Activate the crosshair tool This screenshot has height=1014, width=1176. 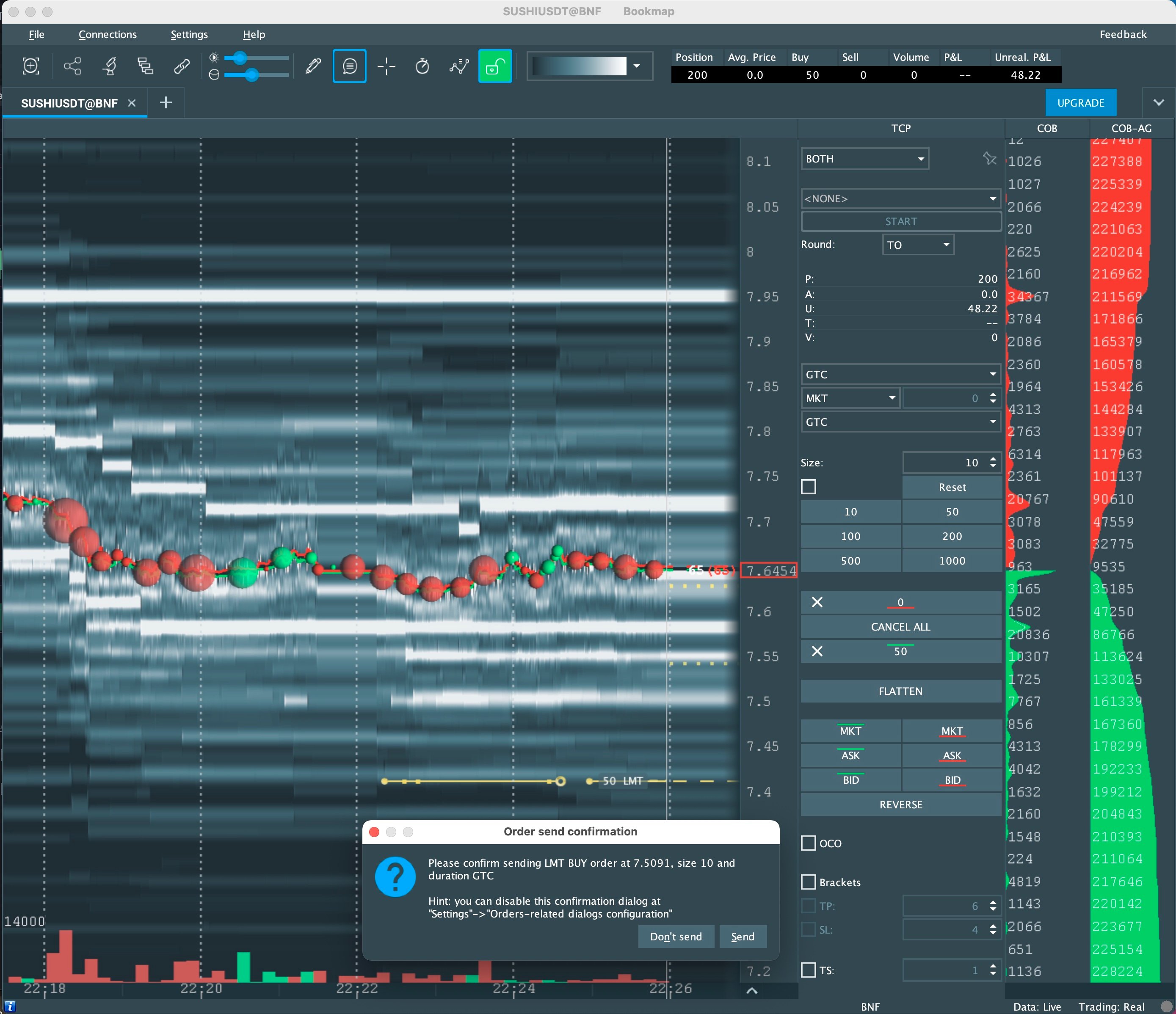386,66
